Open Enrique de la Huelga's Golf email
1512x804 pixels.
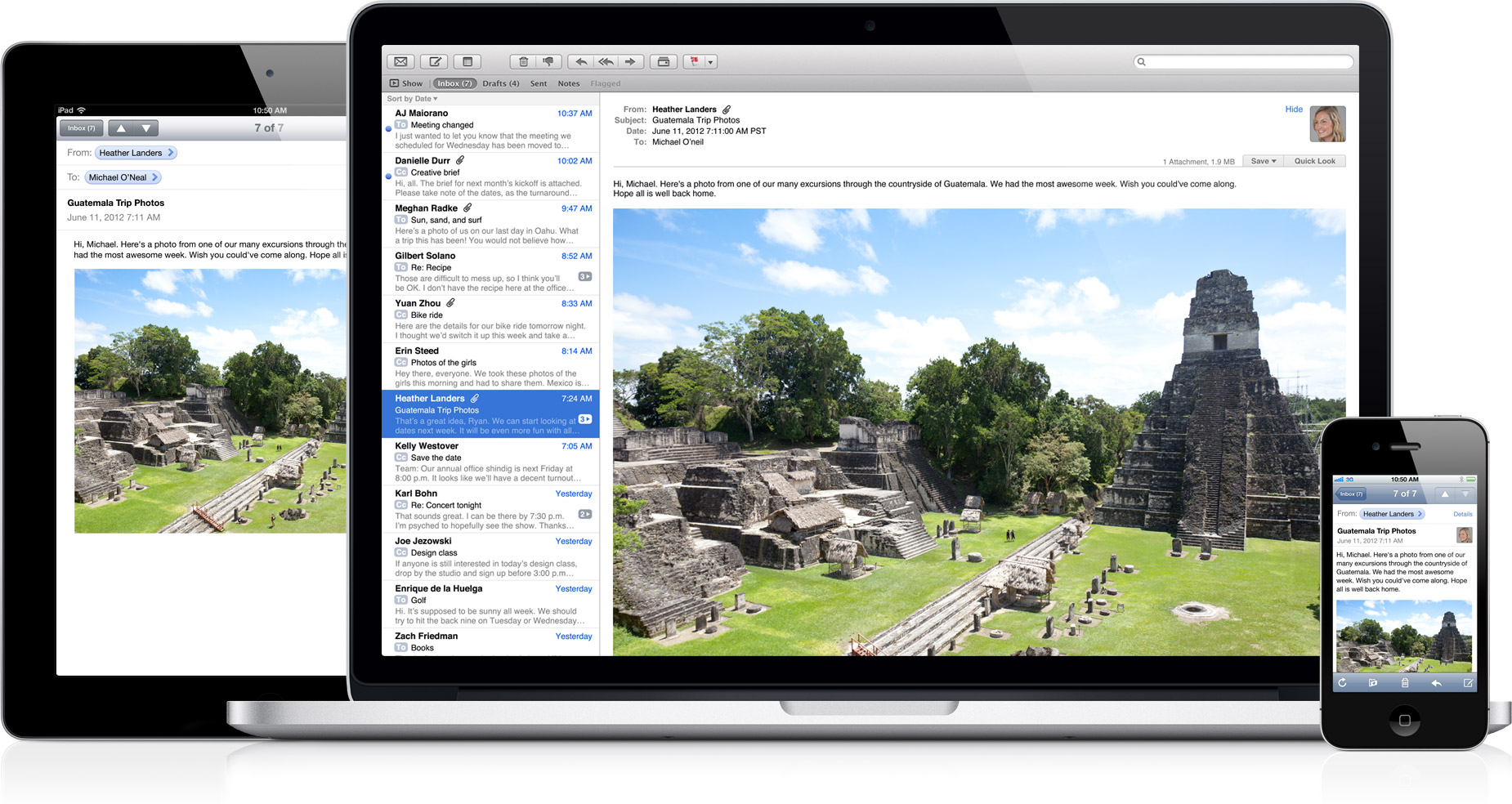[490, 604]
